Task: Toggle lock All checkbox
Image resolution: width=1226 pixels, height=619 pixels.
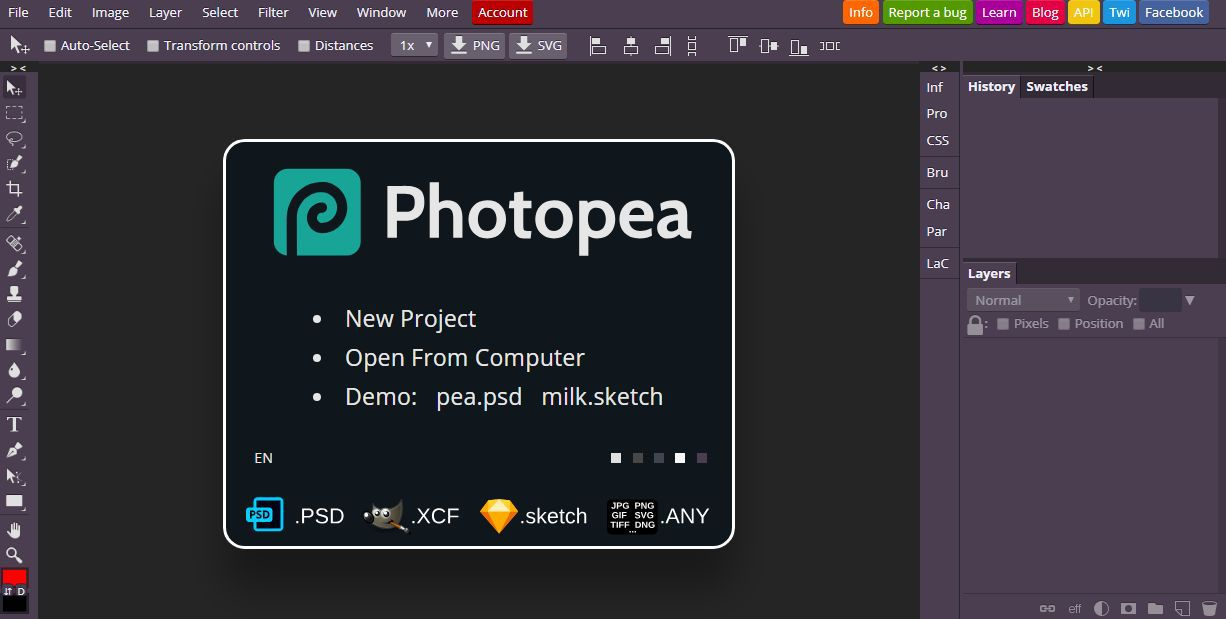Action: click(x=1139, y=324)
